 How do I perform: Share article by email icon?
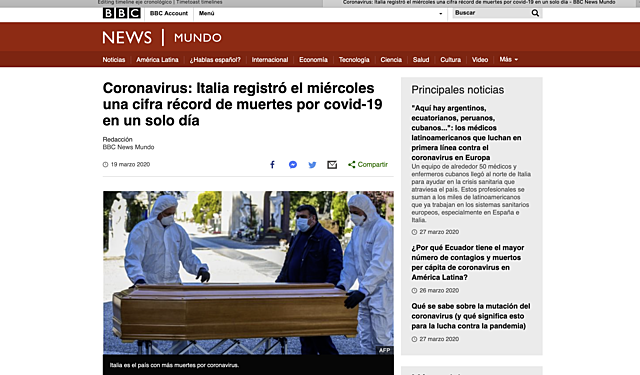[x=332, y=164]
